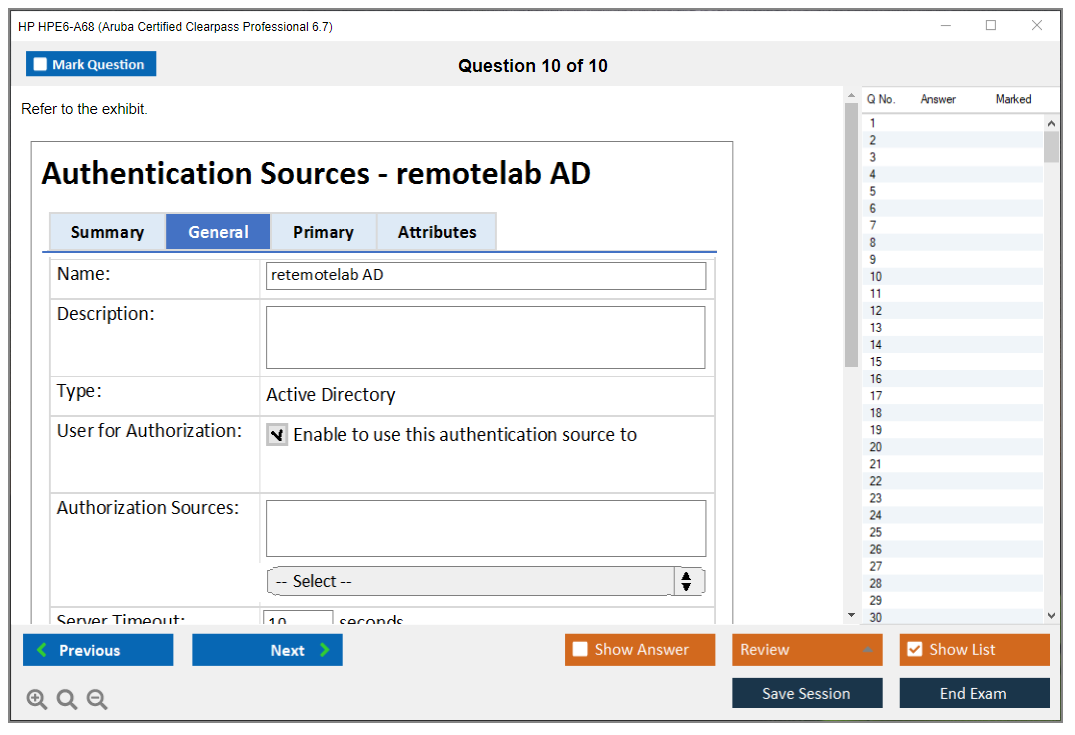
Task: Tick the Mark Question checkbox
Action: 41,65
